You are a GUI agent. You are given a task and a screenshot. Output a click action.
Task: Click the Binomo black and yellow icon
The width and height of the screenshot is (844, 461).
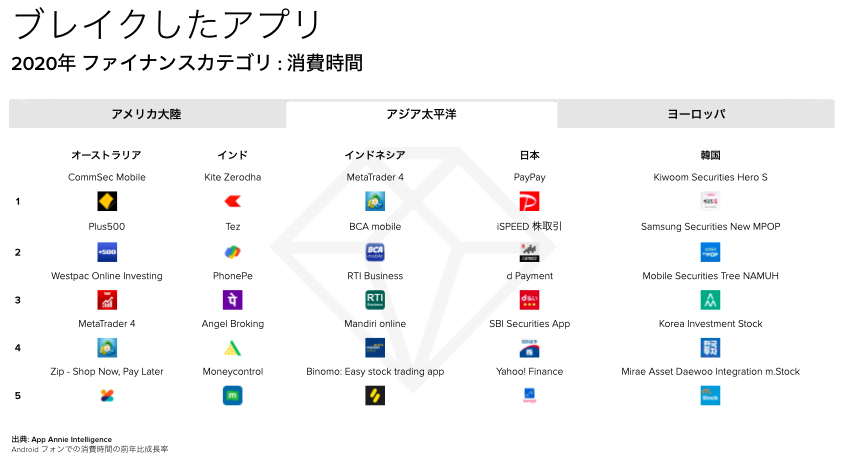[375, 396]
